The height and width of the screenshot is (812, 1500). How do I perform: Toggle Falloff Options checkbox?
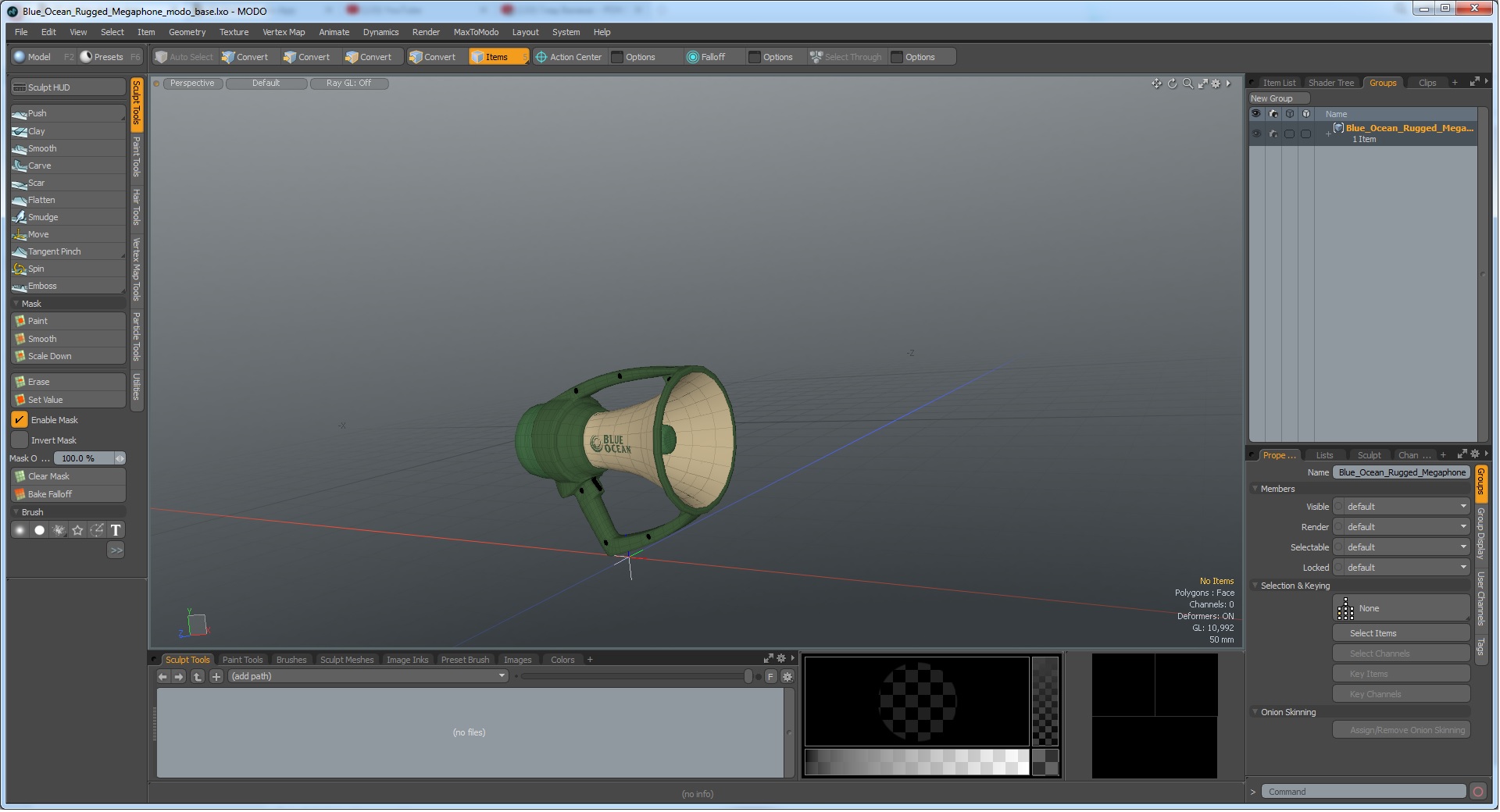coord(755,57)
